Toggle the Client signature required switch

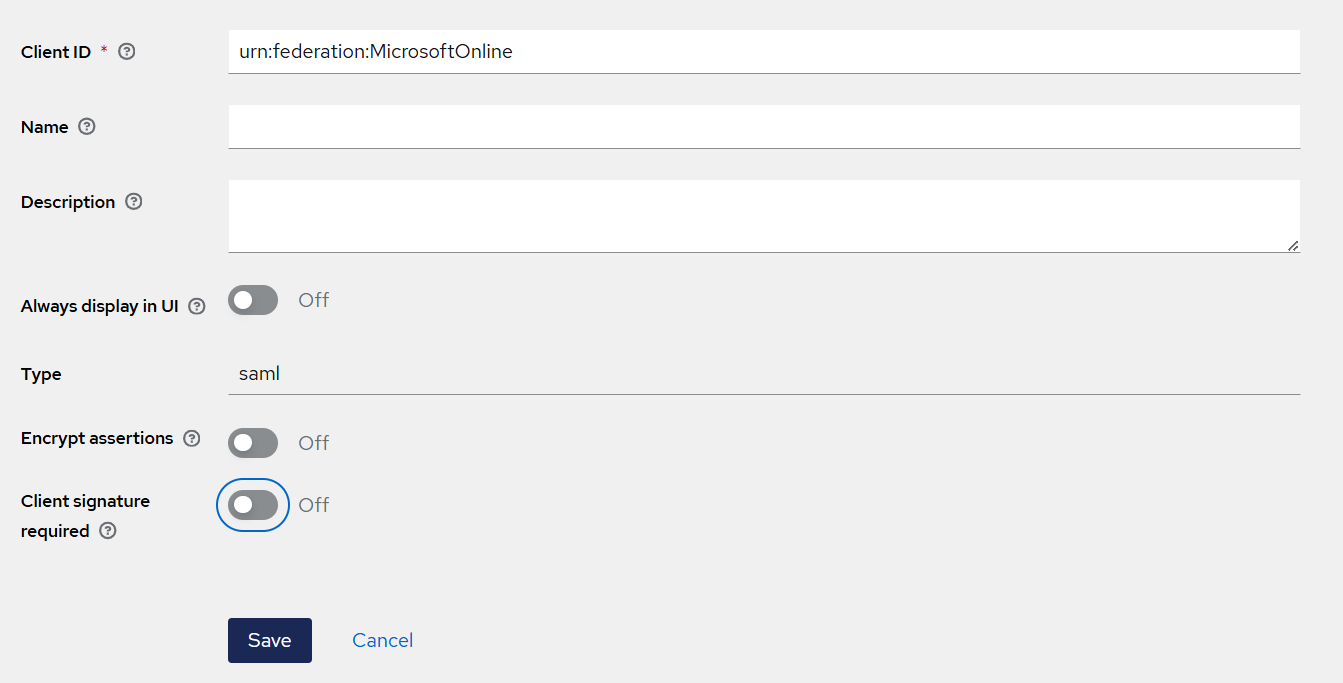[253, 505]
